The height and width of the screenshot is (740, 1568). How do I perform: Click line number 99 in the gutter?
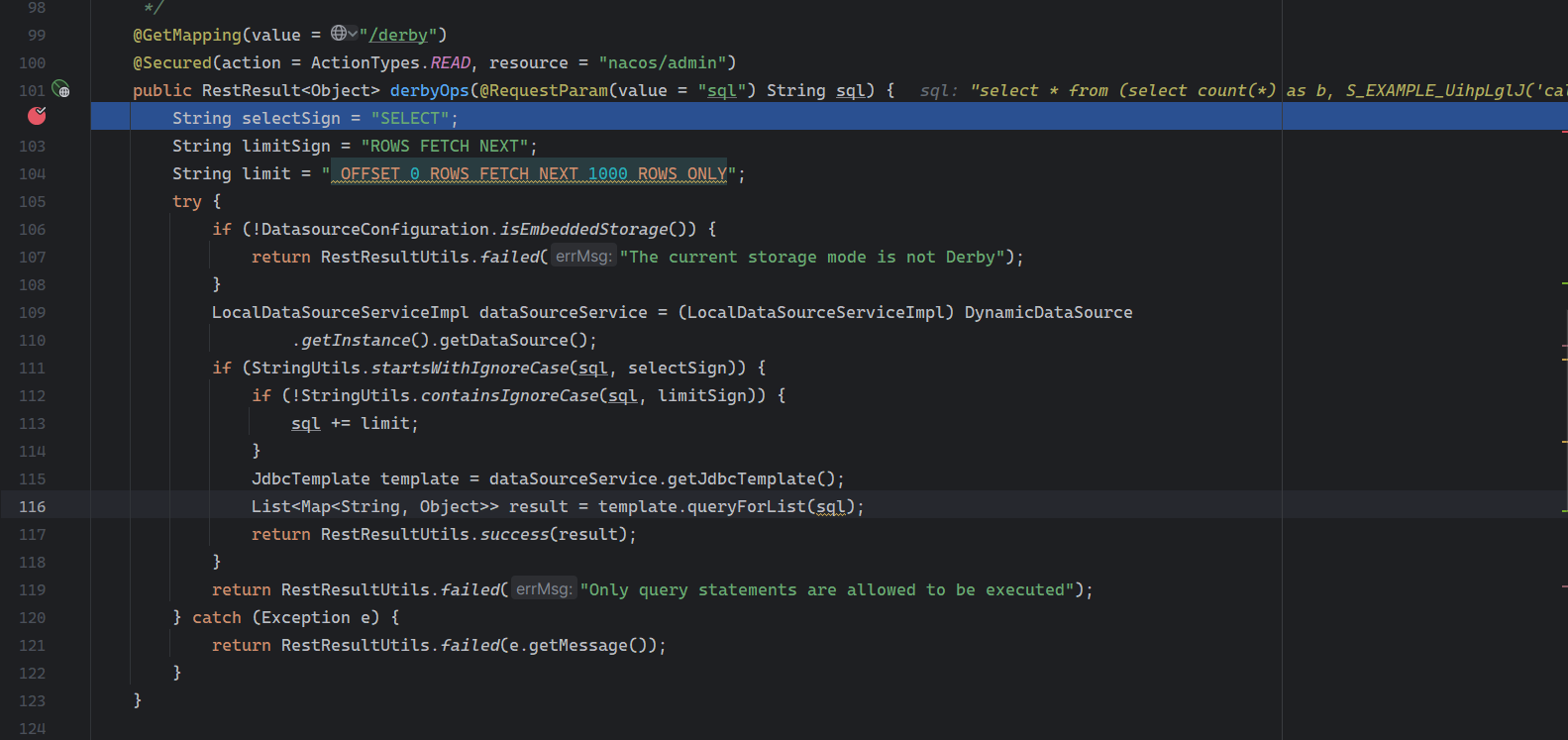pyautogui.click(x=37, y=35)
